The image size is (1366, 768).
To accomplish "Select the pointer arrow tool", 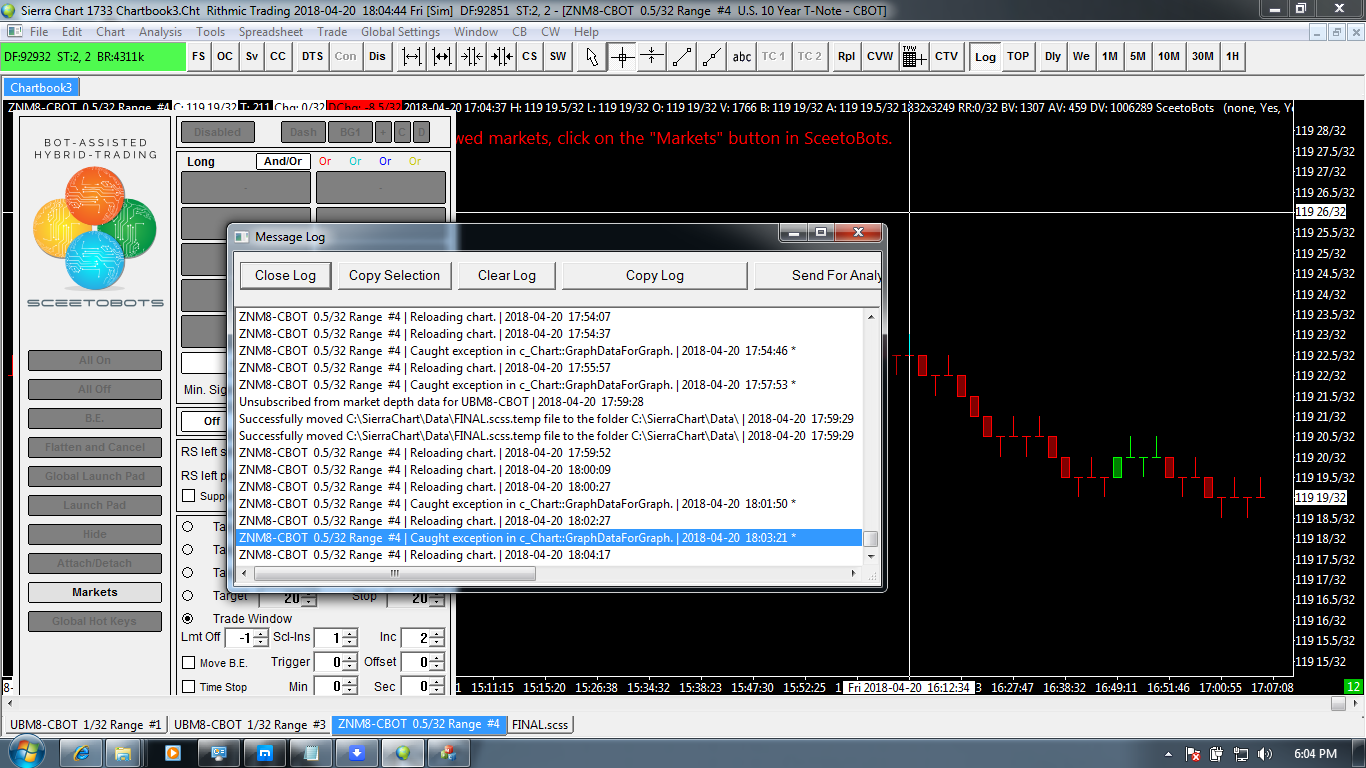I will click(592, 57).
